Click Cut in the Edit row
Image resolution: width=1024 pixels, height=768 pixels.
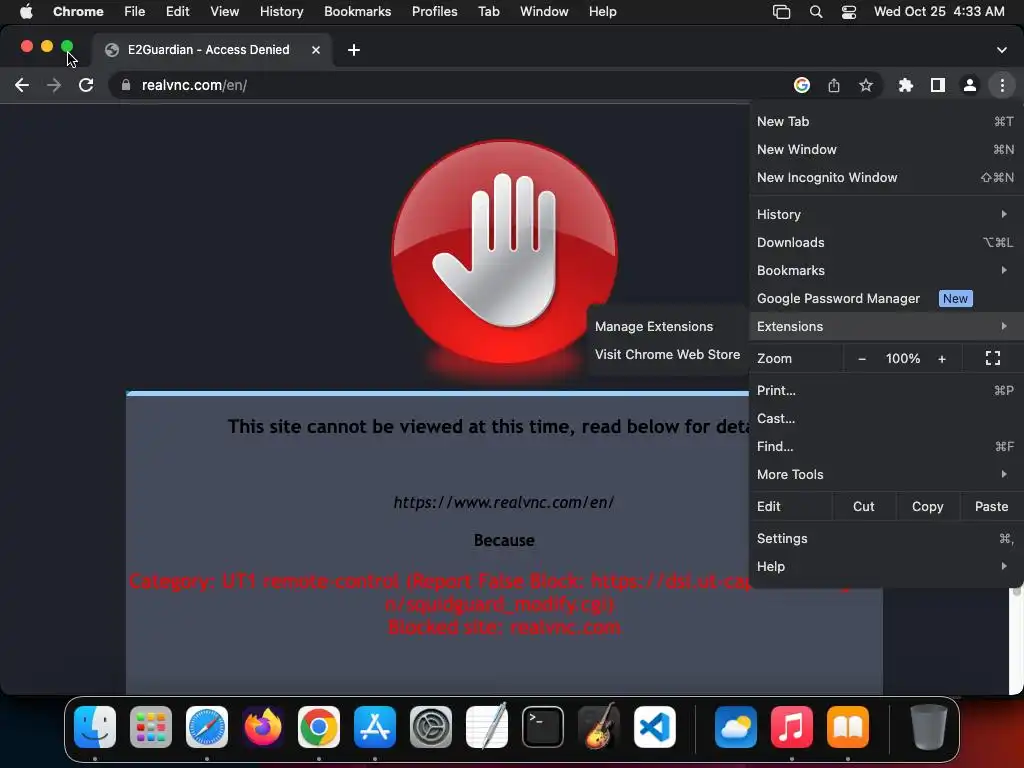tap(863, 507)
